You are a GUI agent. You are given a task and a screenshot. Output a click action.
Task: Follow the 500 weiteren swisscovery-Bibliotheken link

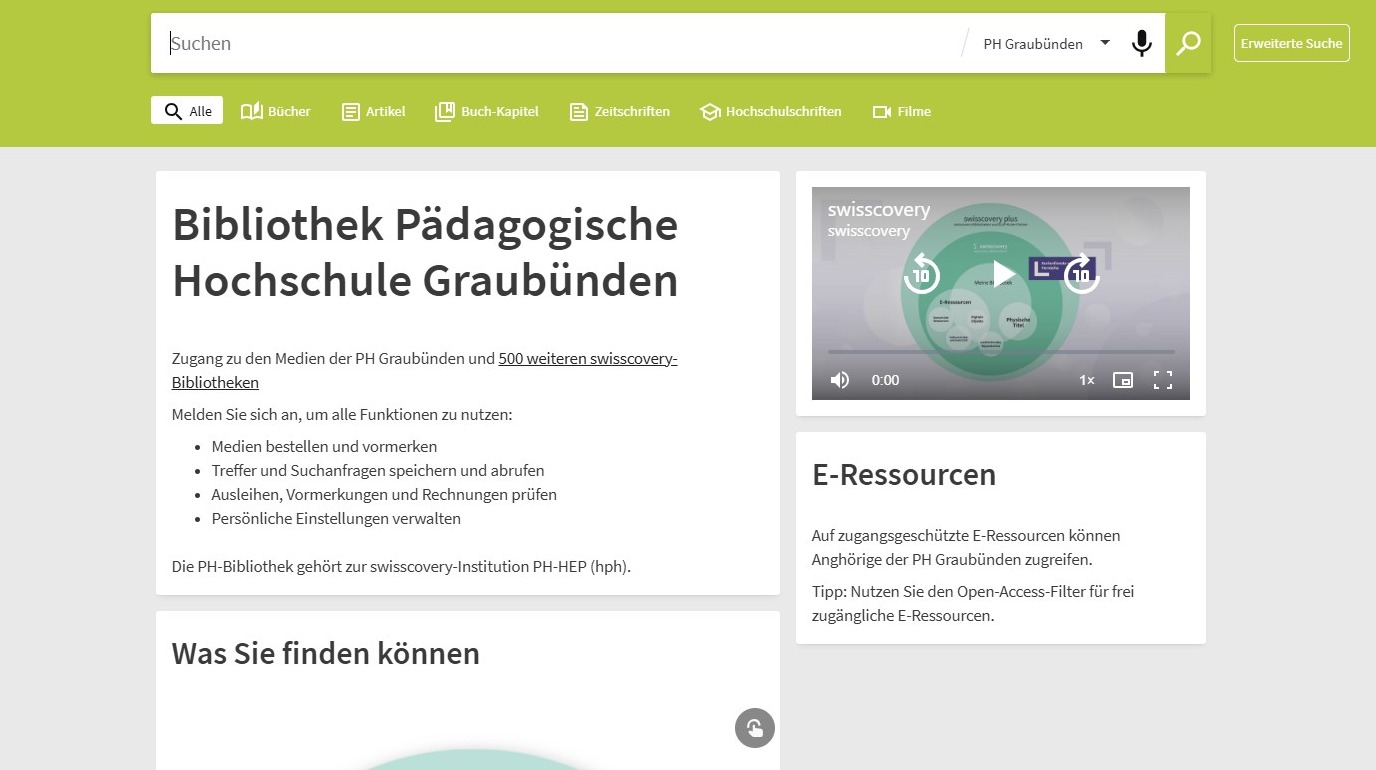[x=425, y=370]
